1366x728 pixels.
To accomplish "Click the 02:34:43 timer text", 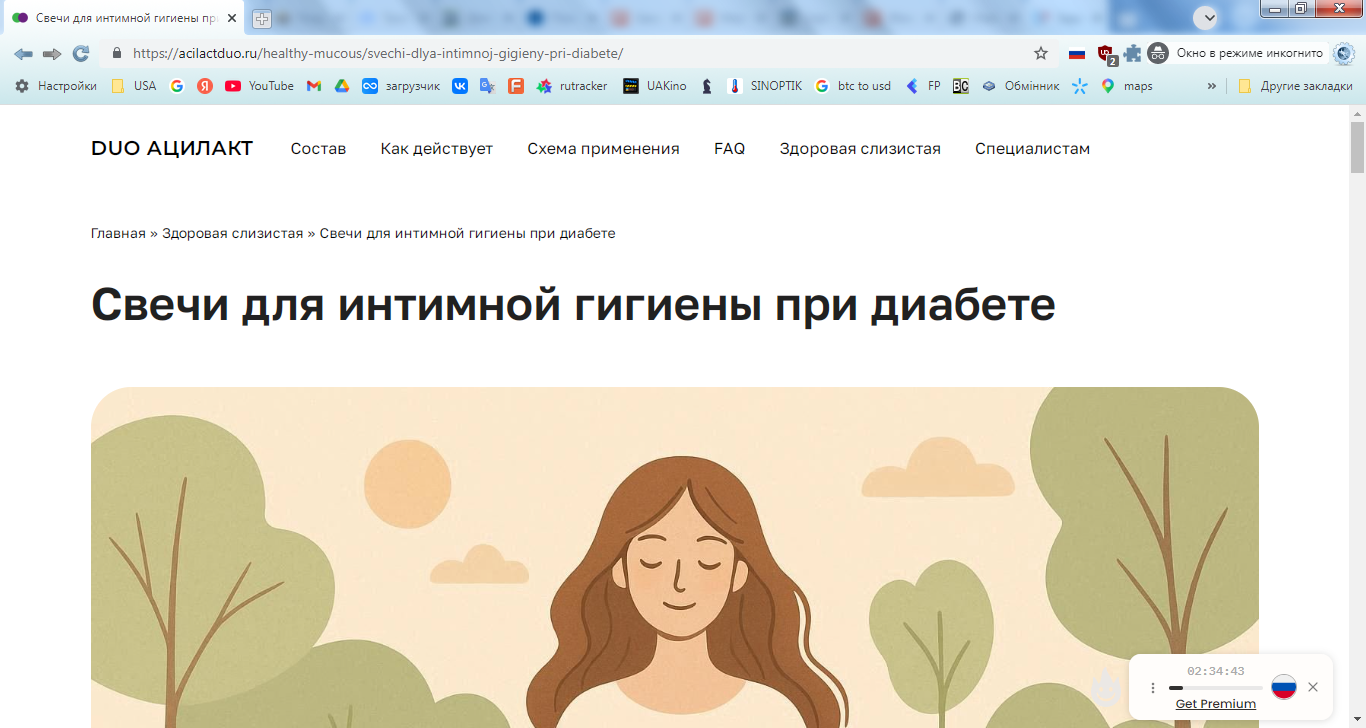I will tap(1216, 671).
